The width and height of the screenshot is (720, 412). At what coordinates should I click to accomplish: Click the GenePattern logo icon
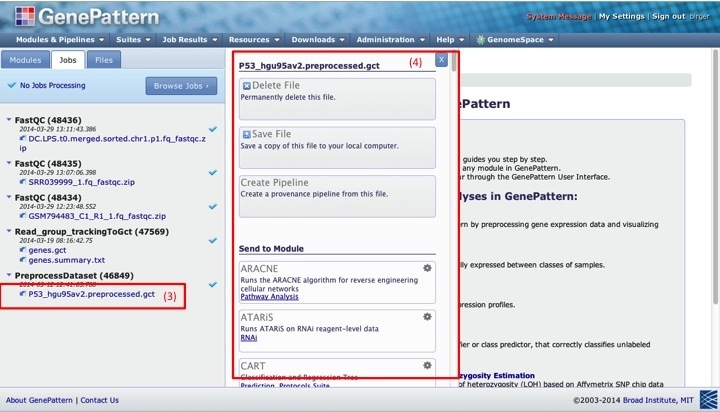25,16
